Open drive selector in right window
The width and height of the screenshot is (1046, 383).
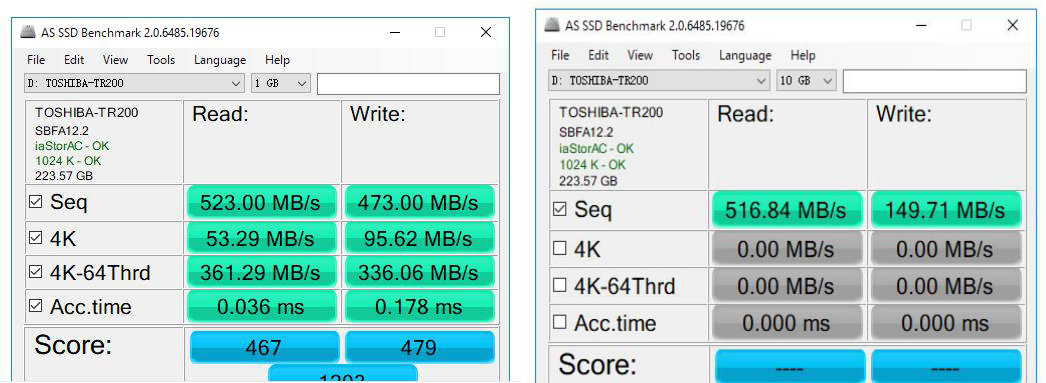[x=659, y=81]
